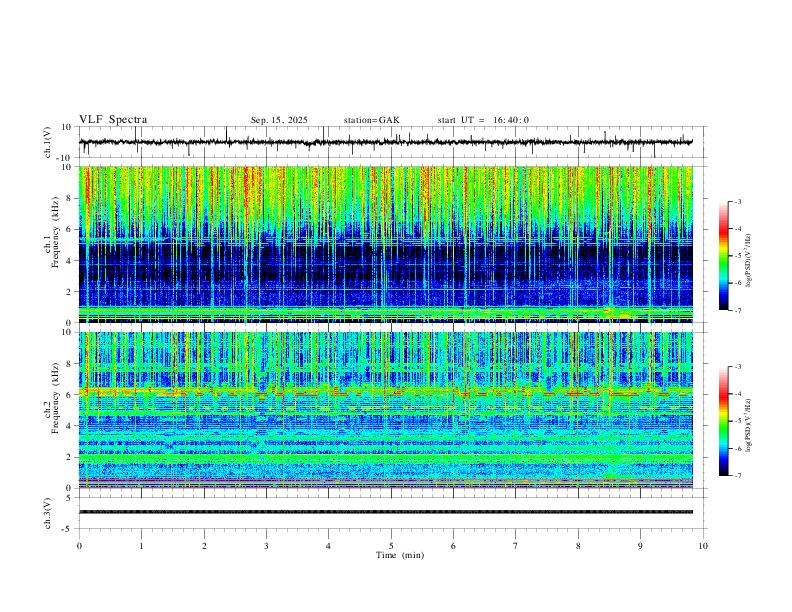Image resolution: width=792 pixels, height=612 pixels.
Task: Click the 'Time (min)' axis title
Action: point(400,555)
